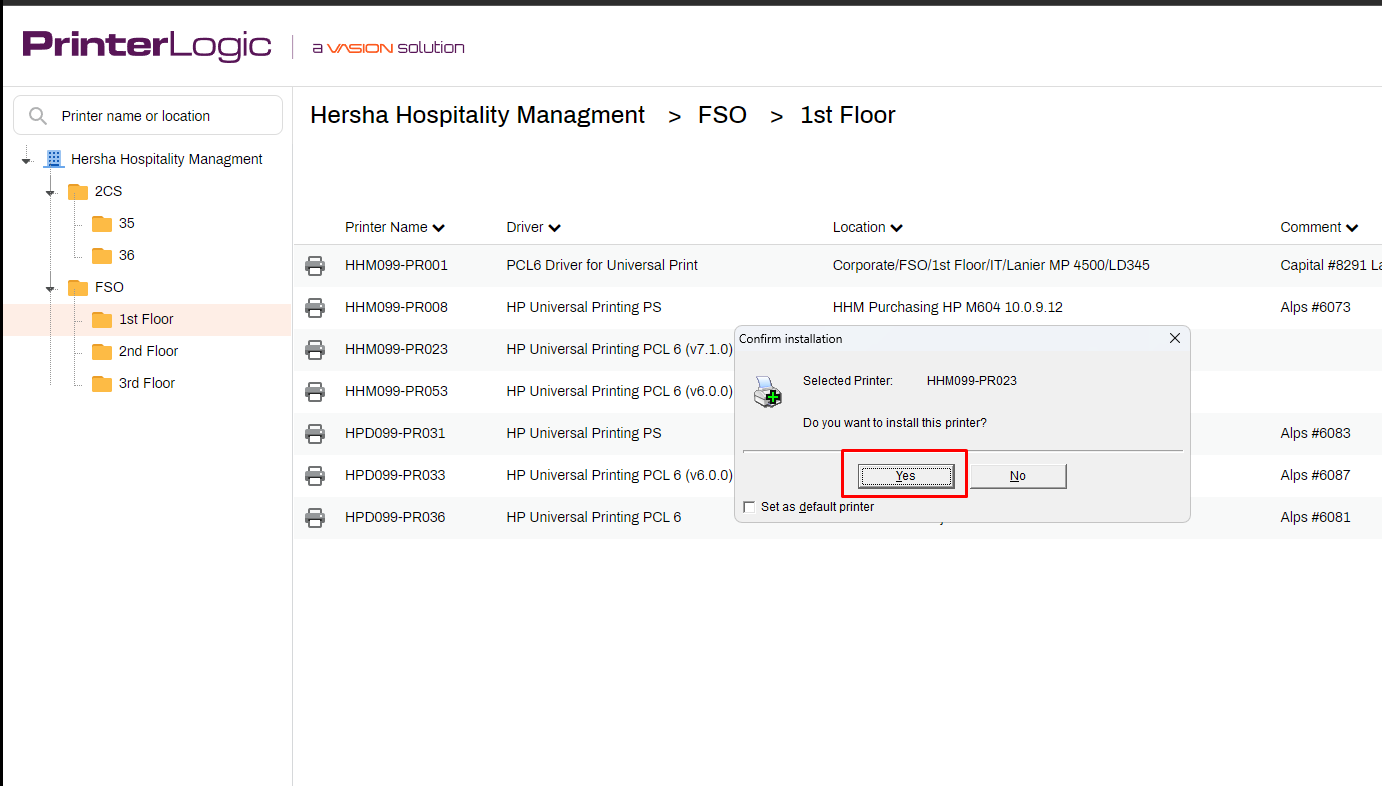Click the 3rd Floor folder icon
Screen dimensions: 1382x786
click(x=102, y=383)
